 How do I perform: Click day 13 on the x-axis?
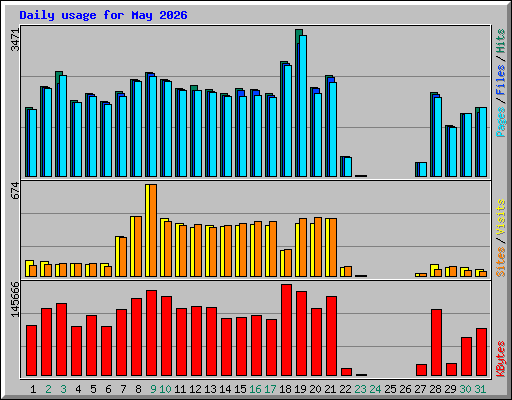tap(210, 389)
